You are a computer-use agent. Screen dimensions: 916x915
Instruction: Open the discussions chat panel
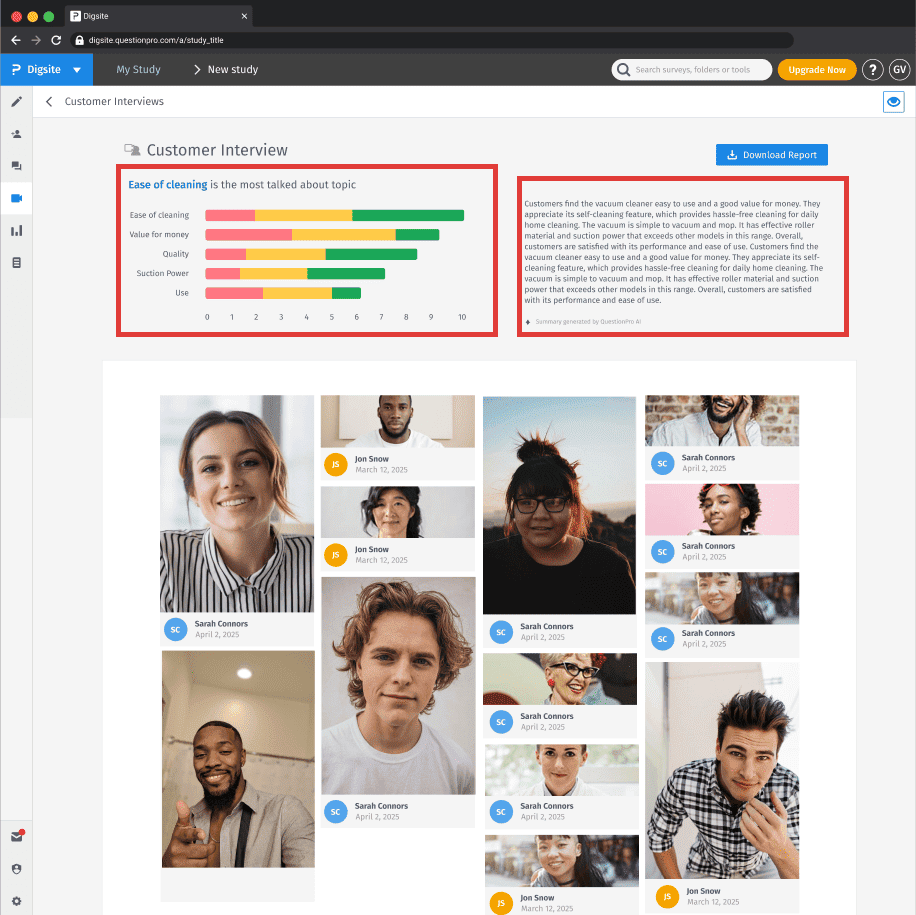pos(15,166)
